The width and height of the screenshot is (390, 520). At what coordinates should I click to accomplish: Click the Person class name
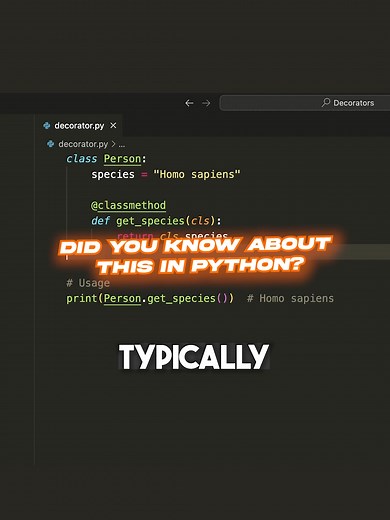(122, 159)
